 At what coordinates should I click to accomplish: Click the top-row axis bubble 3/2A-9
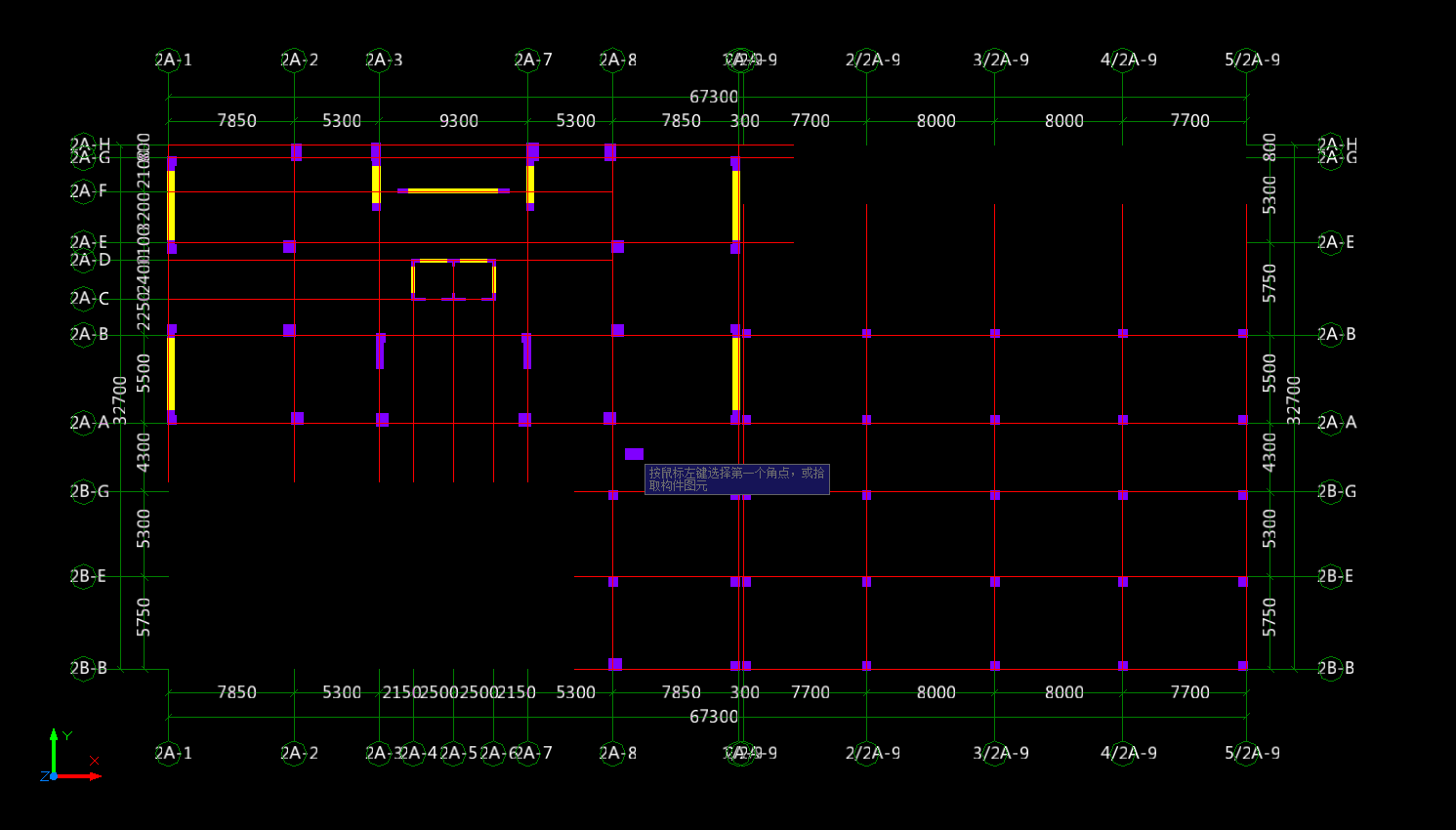point(1000,60)
